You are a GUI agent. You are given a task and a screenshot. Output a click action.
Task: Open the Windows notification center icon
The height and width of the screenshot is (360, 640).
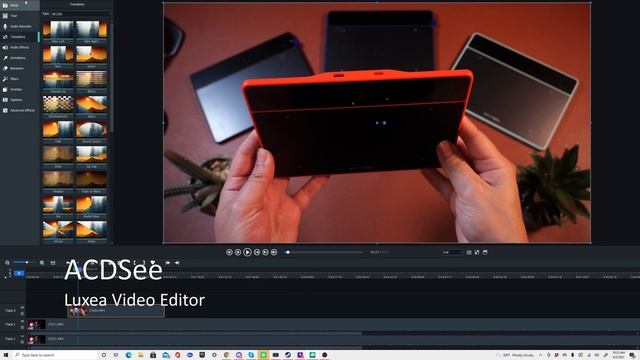[632, 355]
